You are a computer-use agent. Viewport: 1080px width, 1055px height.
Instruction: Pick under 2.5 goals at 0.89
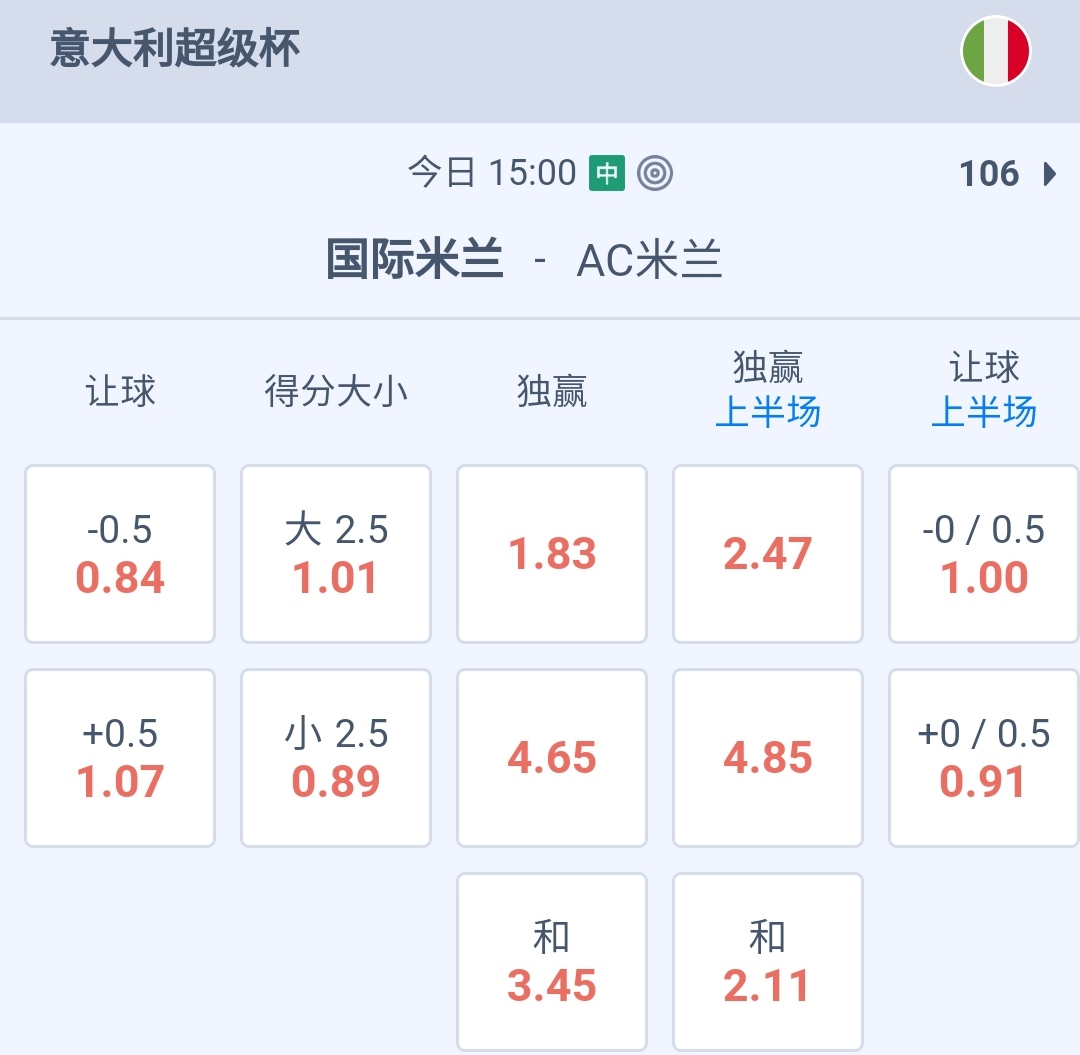point(336,758)
